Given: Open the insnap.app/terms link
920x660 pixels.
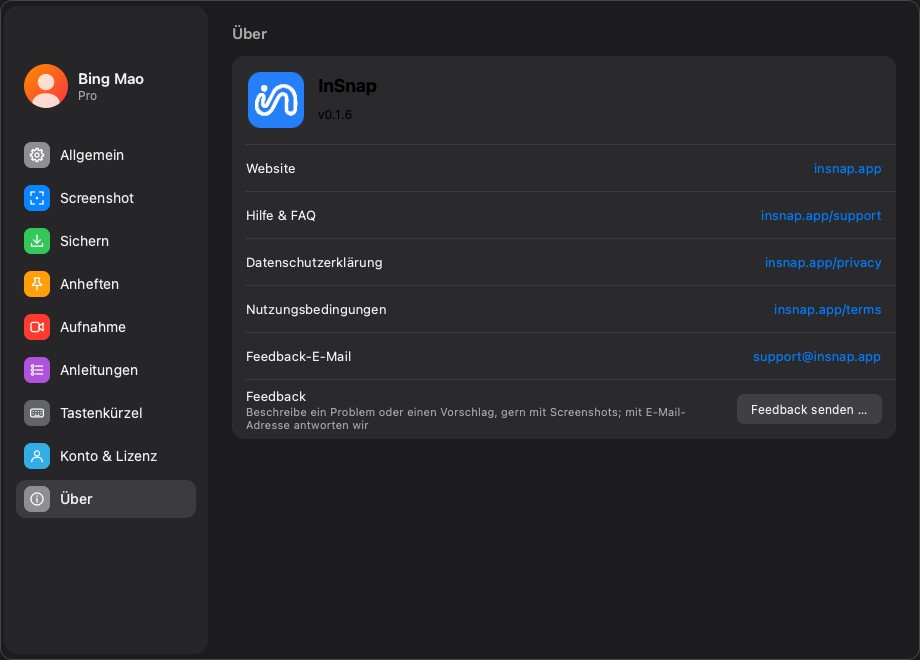Looking at the screenshot, I should point(827,309).
